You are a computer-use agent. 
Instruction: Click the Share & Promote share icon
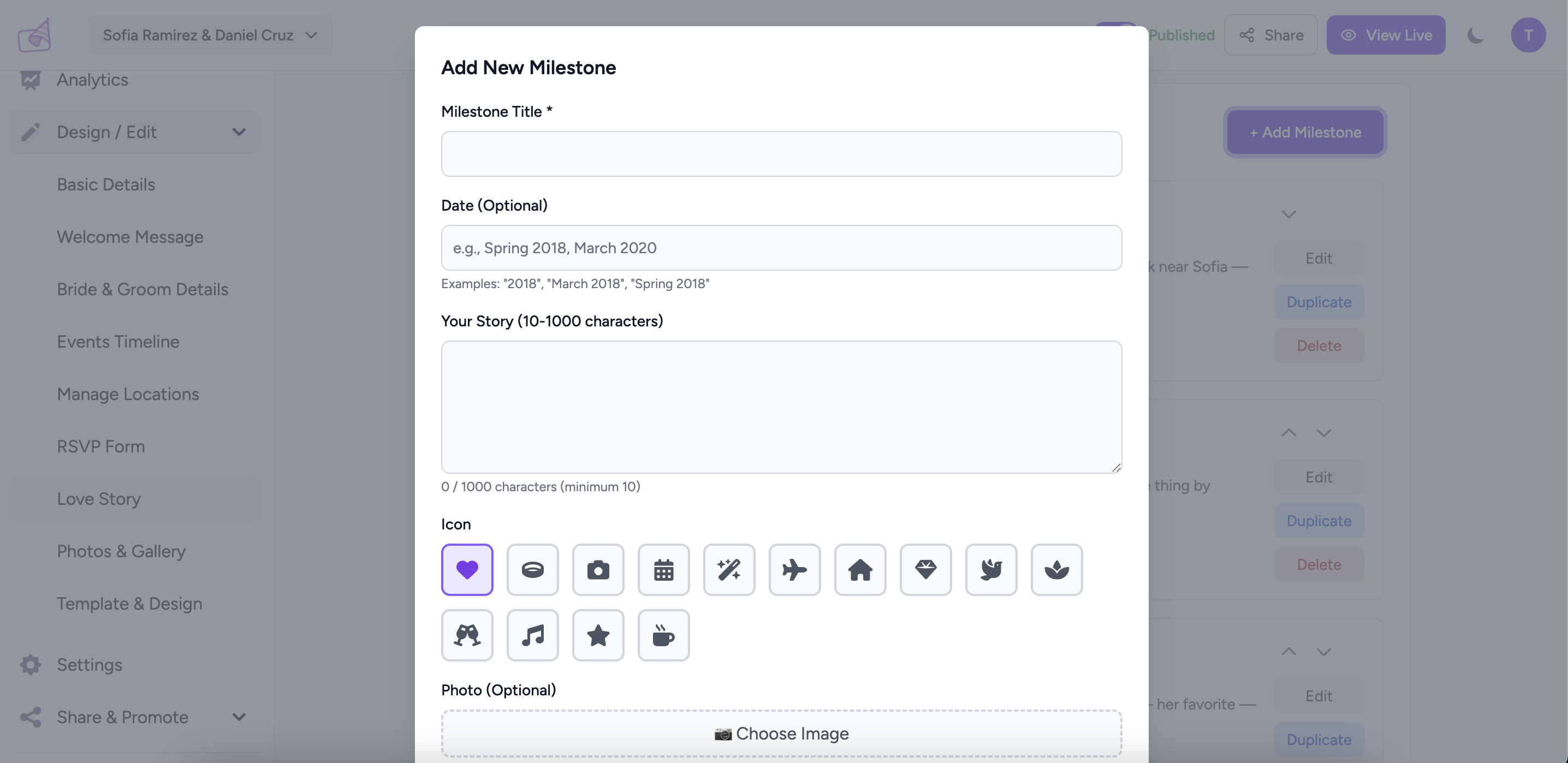pyautogui.click(x=31, y=717)
